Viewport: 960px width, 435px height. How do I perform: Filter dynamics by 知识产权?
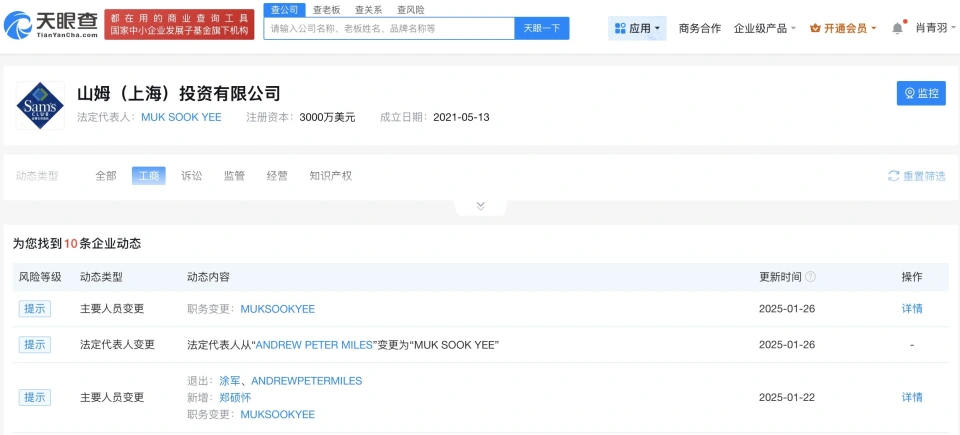click(x=331, y=176)
